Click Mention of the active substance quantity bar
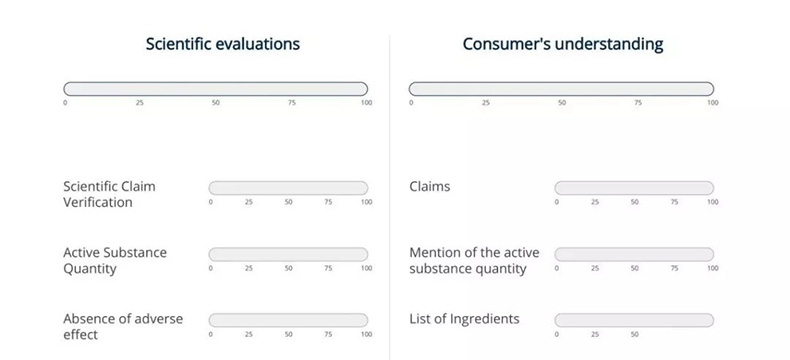Image resolution: width=790 pixels, height=360 pixels. [634, 254]
